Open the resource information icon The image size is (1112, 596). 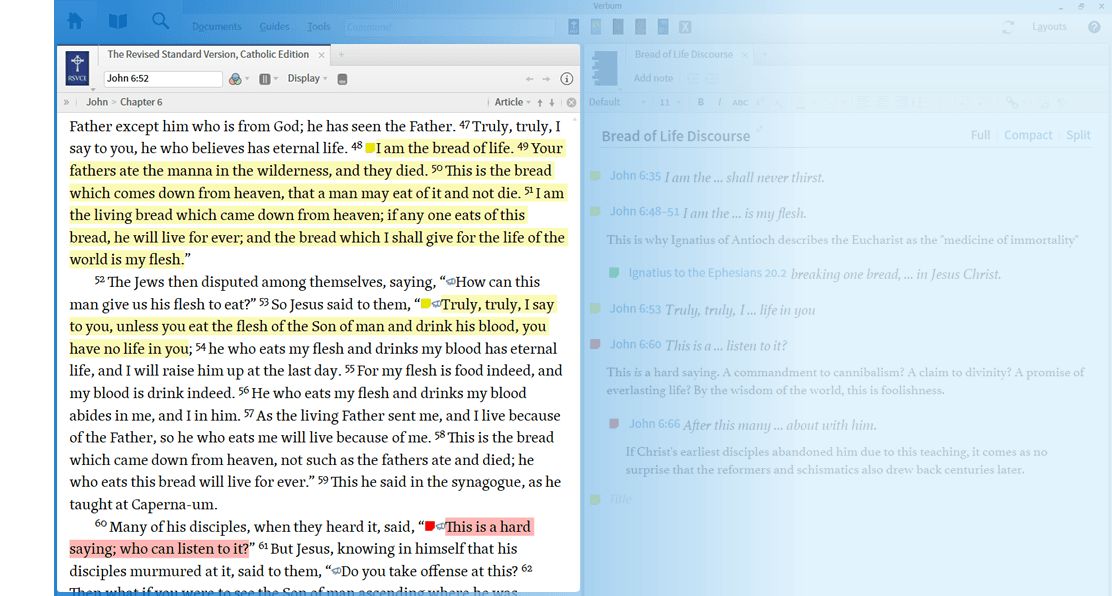pyautogui.click(x=567, y=79)
